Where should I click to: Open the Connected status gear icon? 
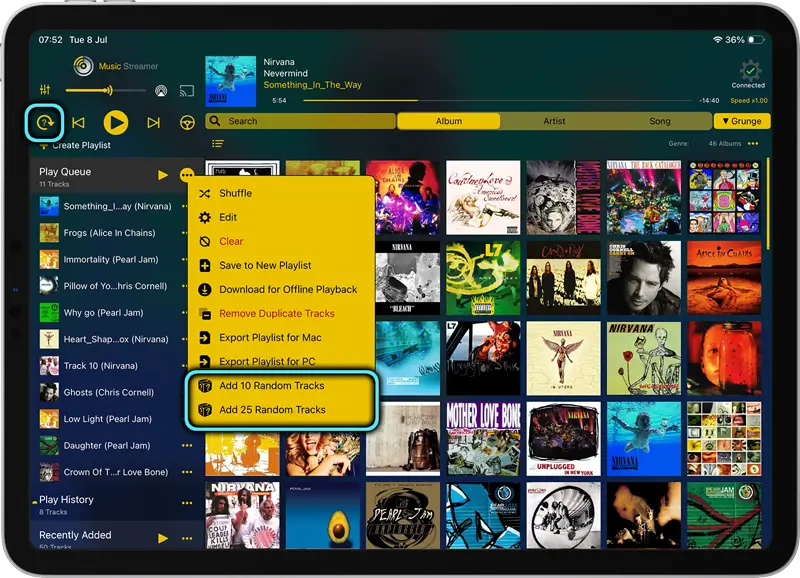750,71
